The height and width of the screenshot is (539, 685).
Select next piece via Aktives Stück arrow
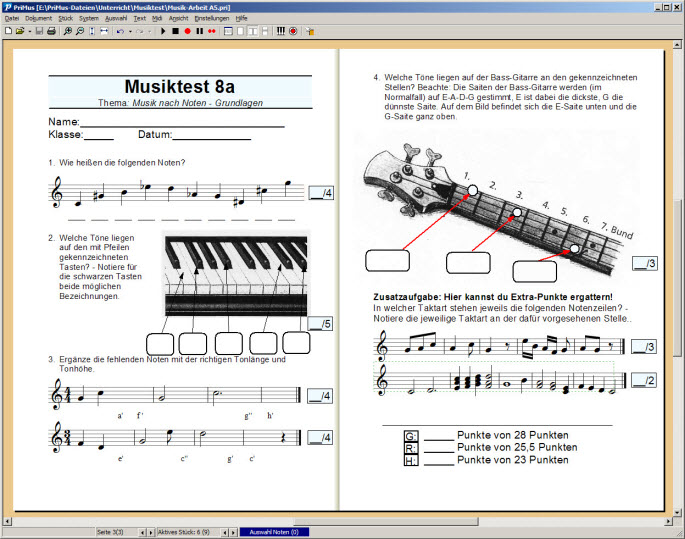click(230, 532)
